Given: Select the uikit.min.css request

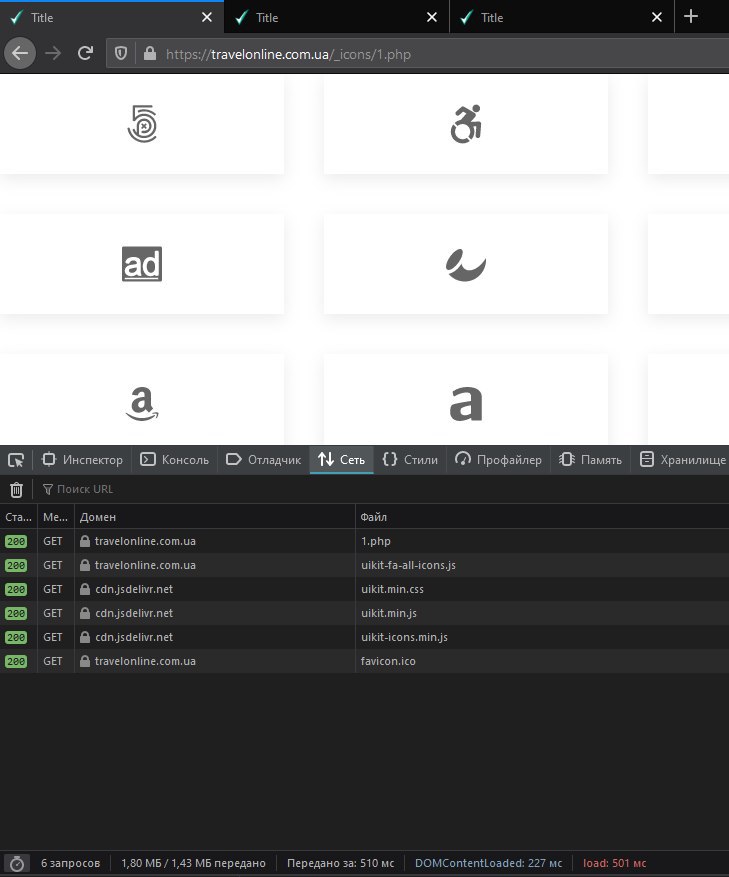Looking at the screenshot, I should click(364, 590).
